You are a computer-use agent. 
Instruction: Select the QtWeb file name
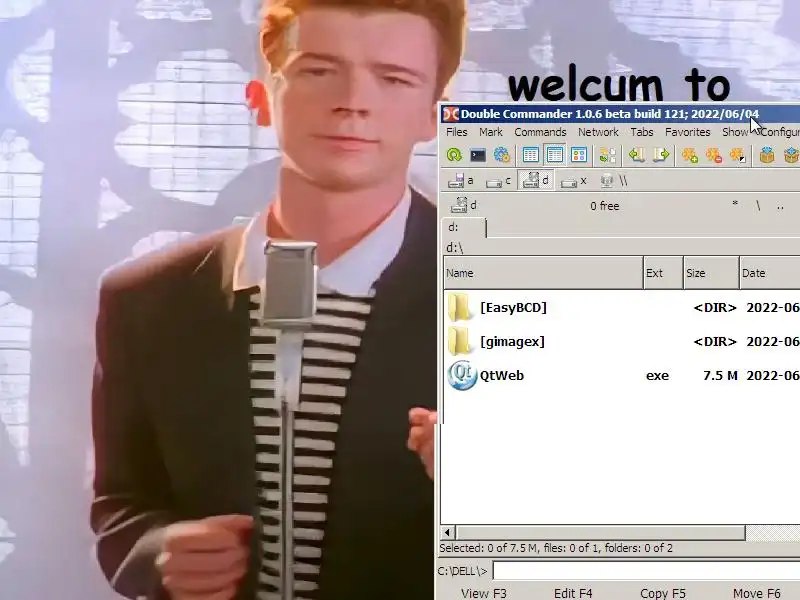[x=502, y=376]
